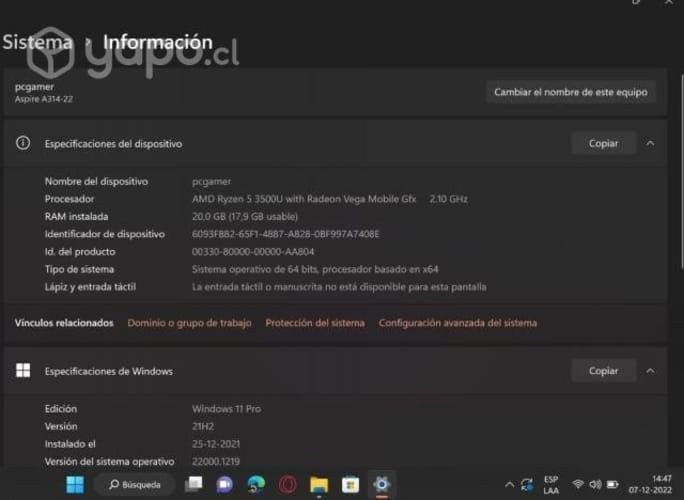
Task: Click the settings page vertical scrollbar
Action: click(x=682, y=172)
